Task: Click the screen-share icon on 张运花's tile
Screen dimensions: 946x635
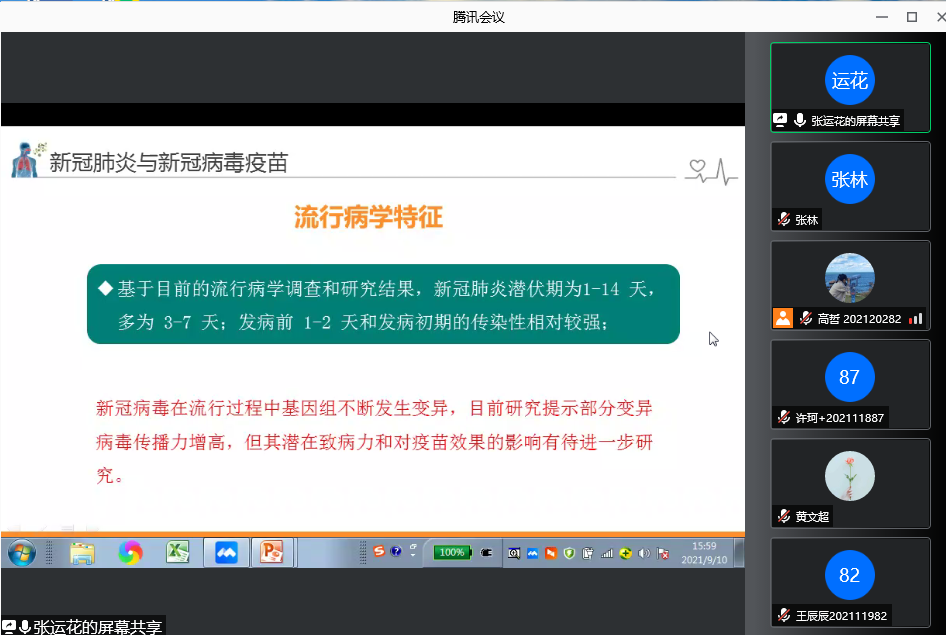Action: 780,120
